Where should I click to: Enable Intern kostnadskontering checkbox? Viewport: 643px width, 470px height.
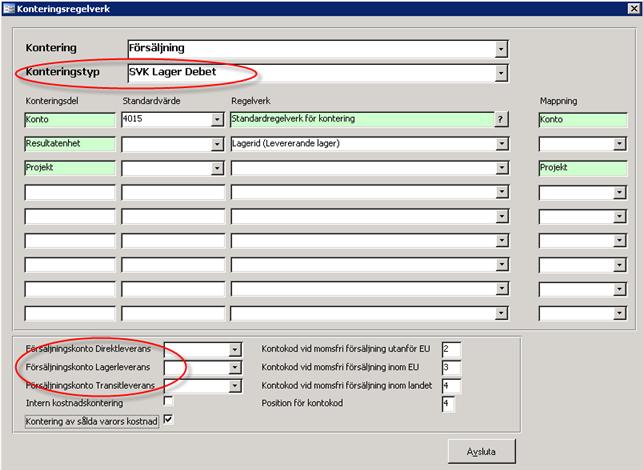(x=168, y=402)
